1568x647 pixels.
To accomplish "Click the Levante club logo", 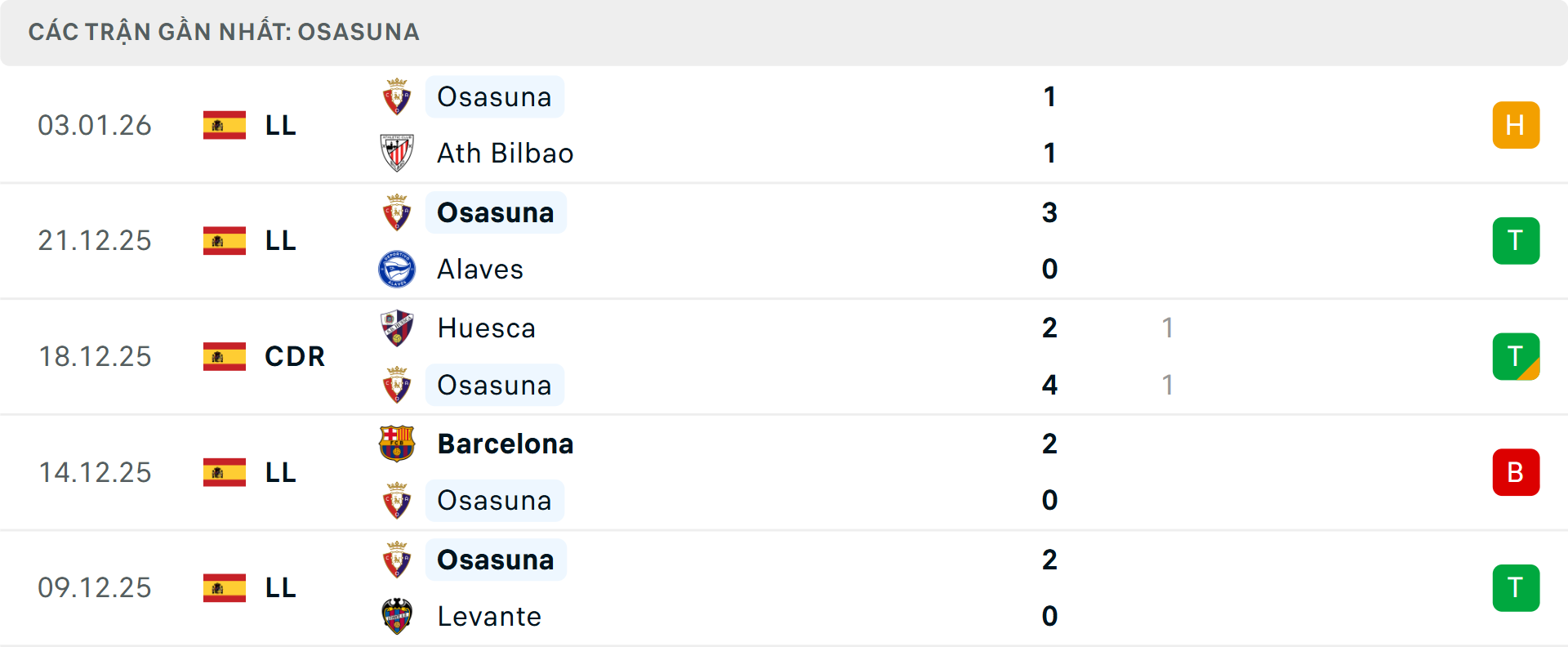I will (398, 617).
